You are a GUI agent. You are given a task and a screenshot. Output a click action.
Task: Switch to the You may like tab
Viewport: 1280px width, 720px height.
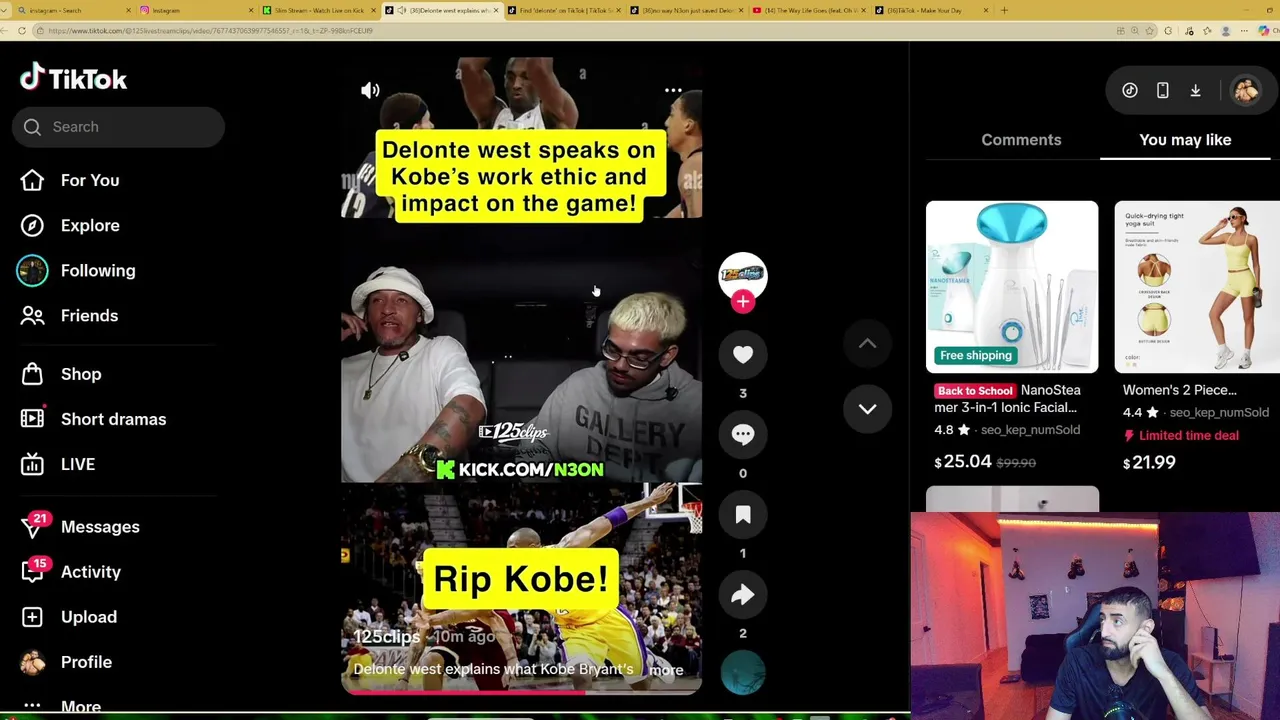pos(1185,140)
